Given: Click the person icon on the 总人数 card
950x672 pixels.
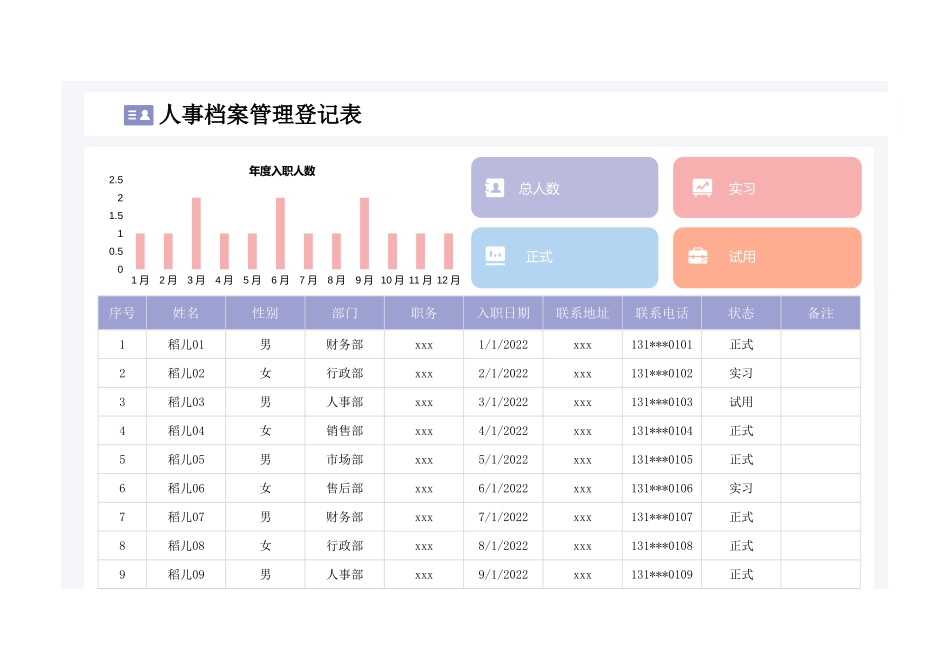Looking at the screenshot, I should click(493, 187).
